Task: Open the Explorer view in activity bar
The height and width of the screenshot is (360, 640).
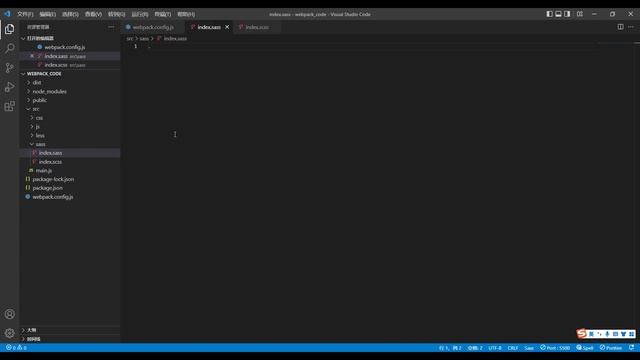Action: click(9, 29)
